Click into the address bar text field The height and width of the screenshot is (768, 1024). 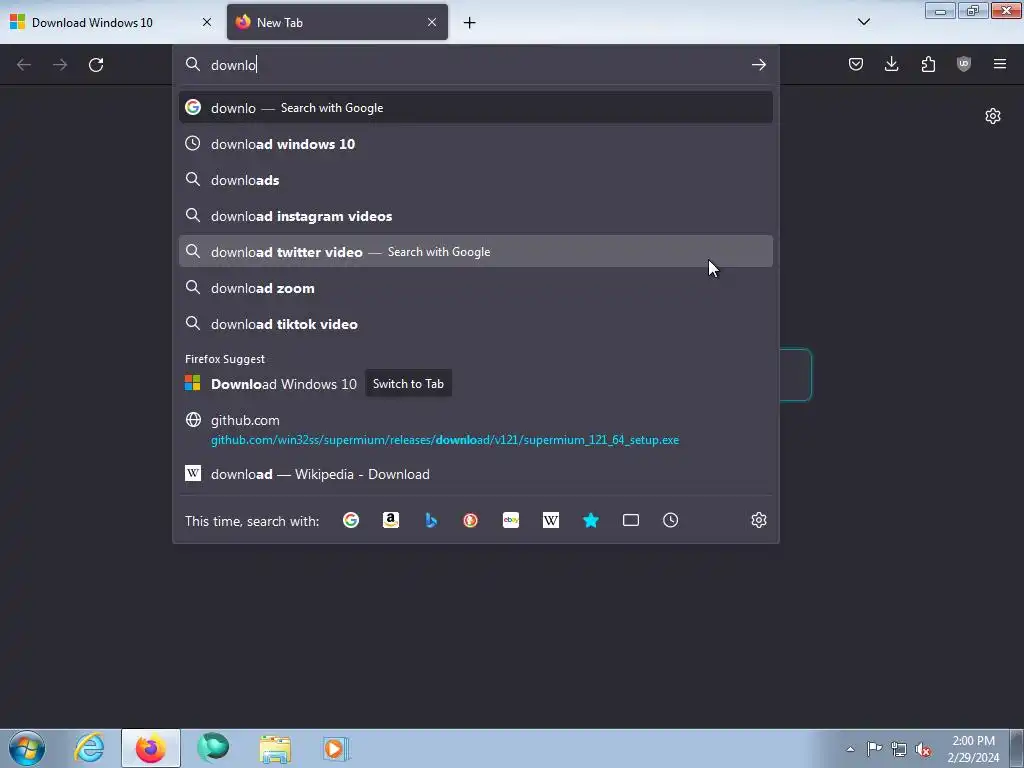[x=477, y=65]
